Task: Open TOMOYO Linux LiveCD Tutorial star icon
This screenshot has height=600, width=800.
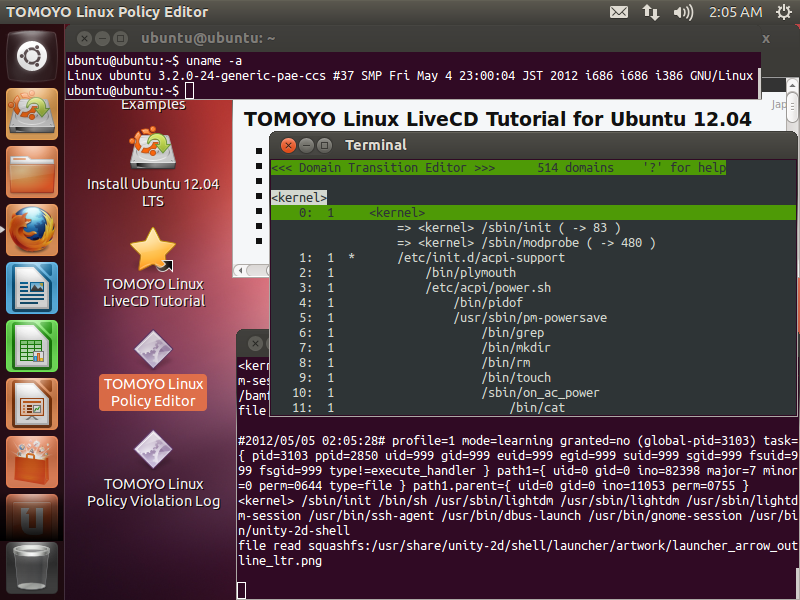Action: (x=154, y=267)
